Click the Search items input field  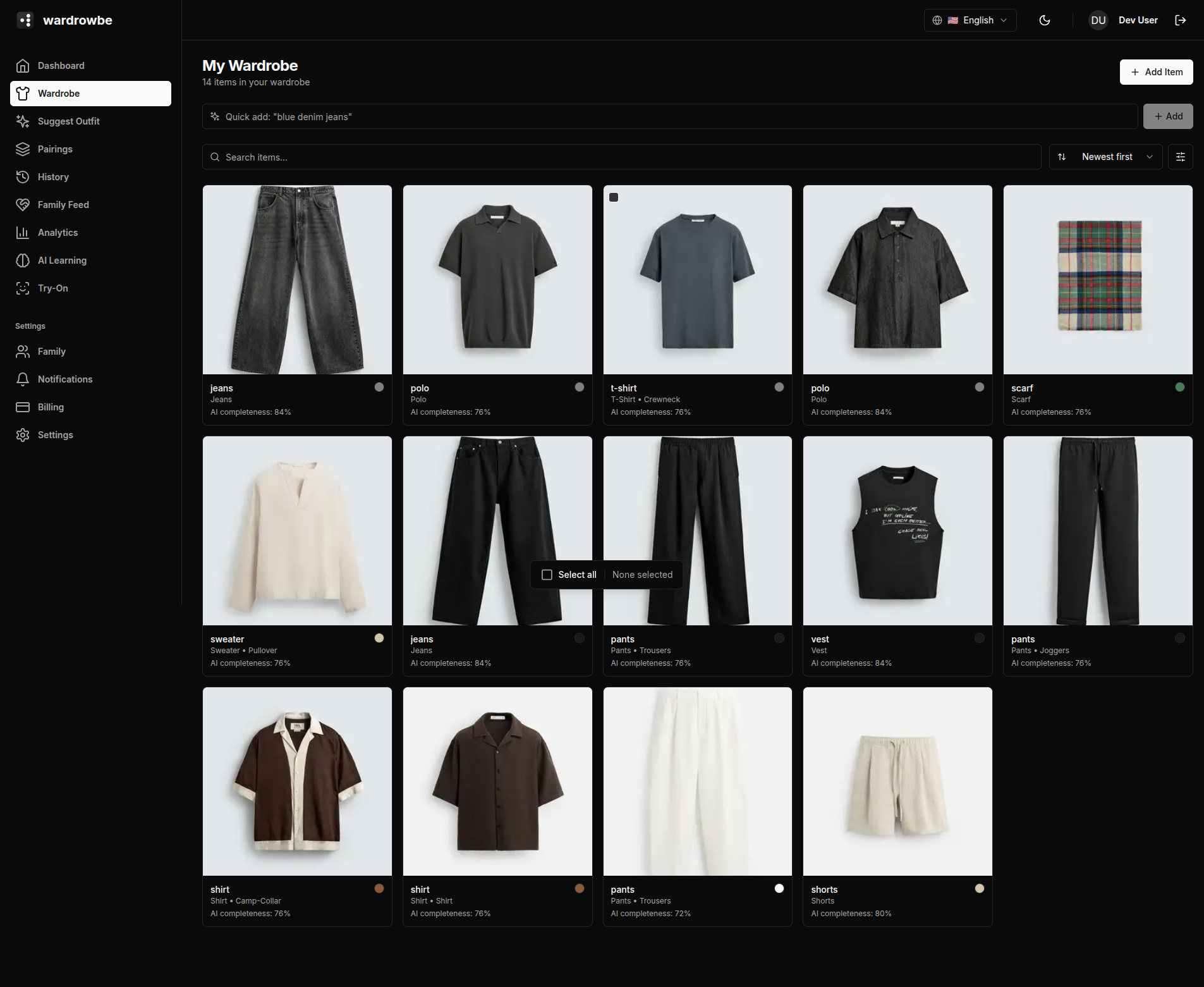point(619,156)
